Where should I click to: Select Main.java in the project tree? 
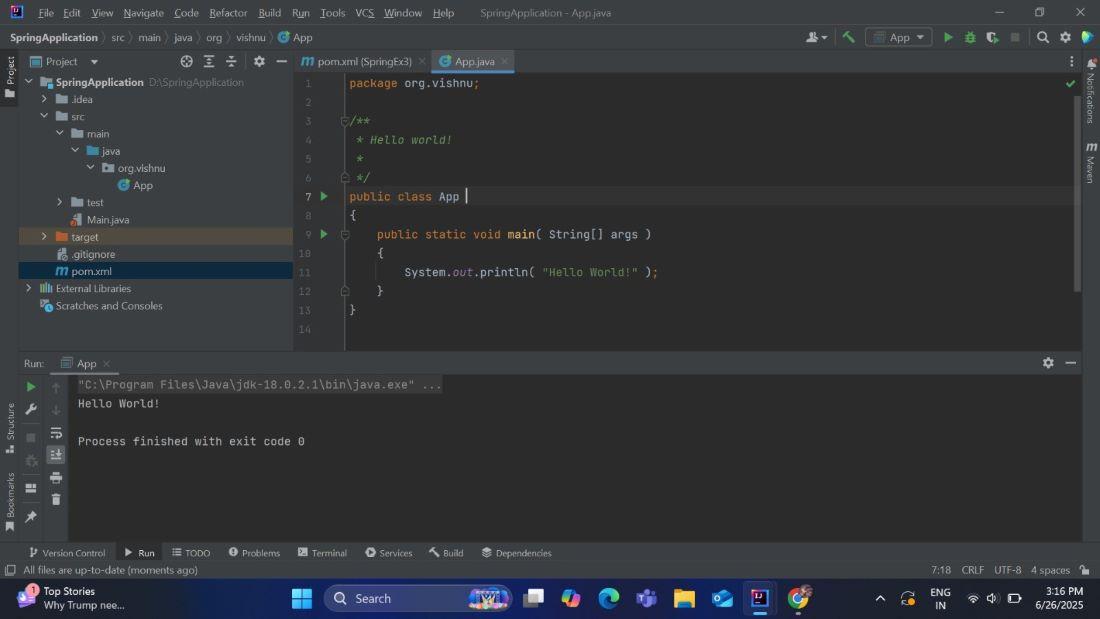coord(107,219)
